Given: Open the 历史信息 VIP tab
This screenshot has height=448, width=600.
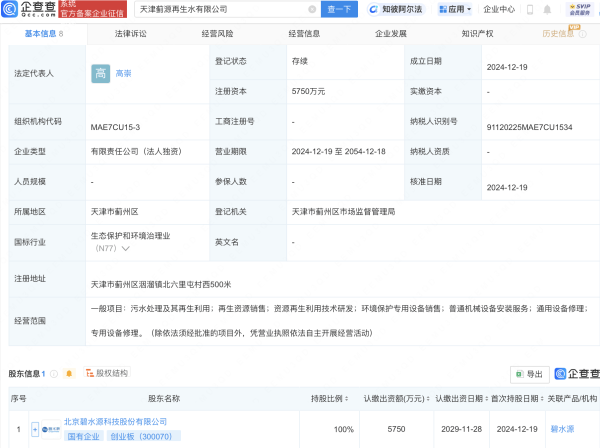Looking at the screenshot, I should pos(558,34).
